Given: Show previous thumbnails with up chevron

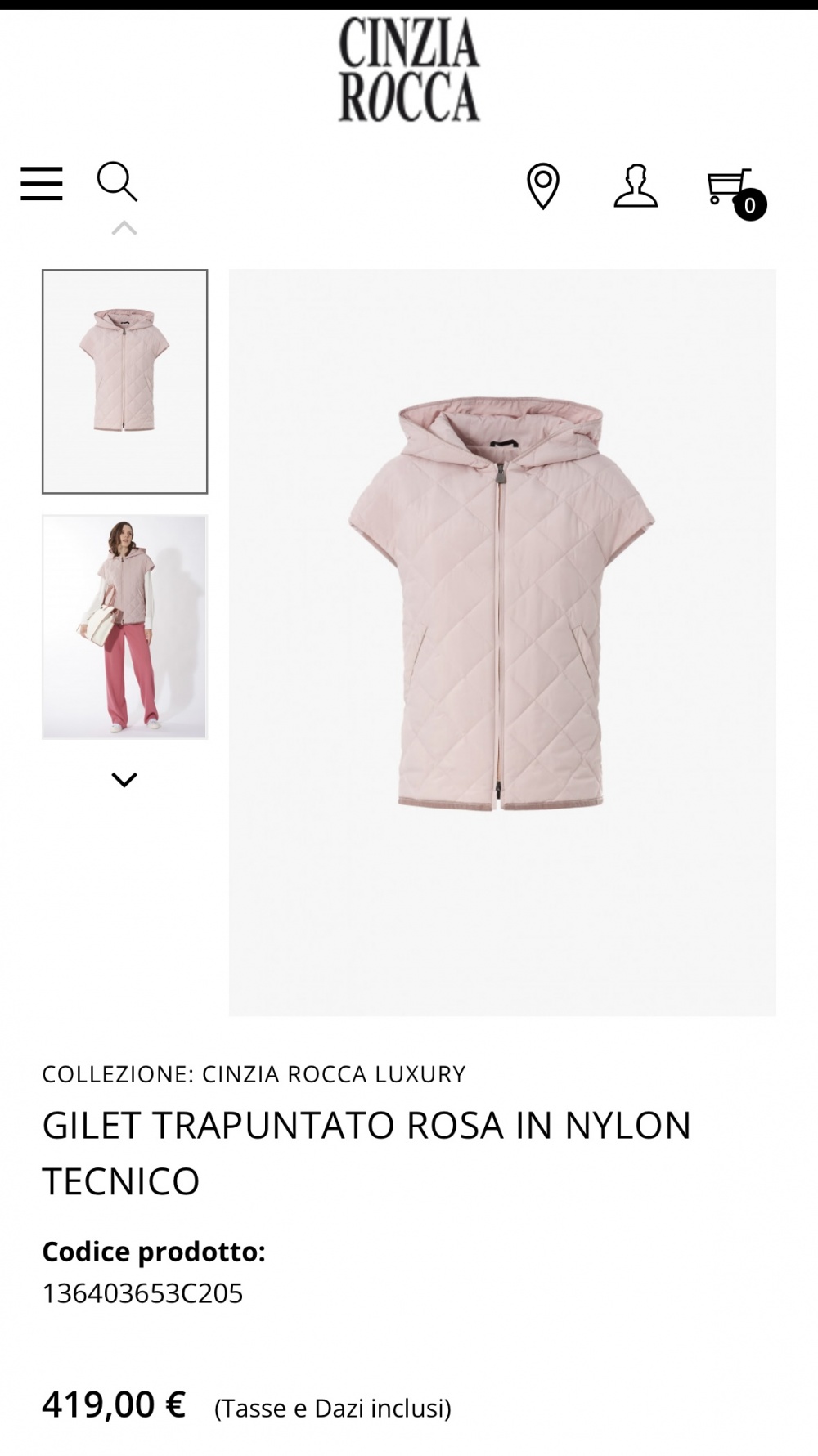Looking at the screenshot, I should click(x=124, y=228).
